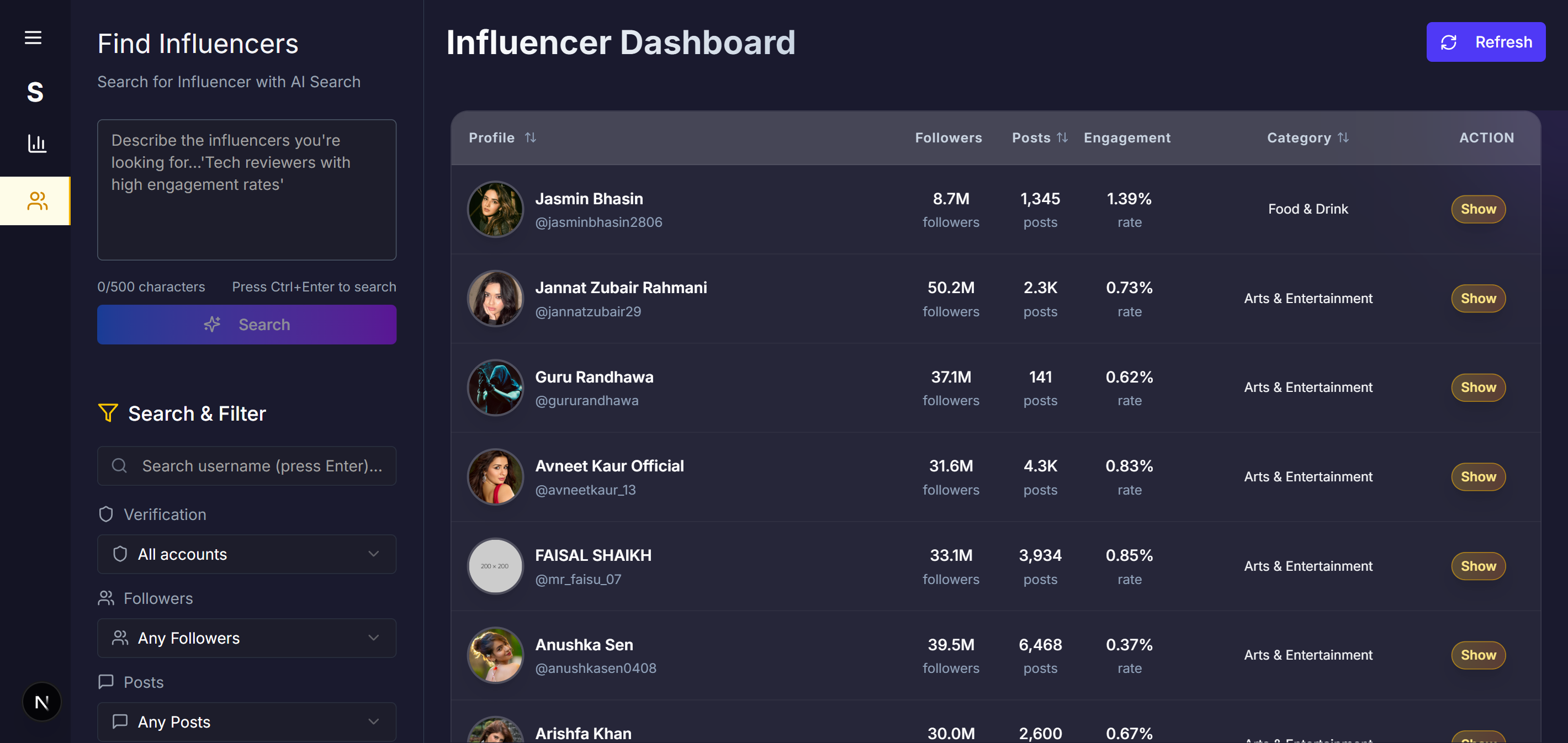Viewport: 1568px width, 743px height.
Task: Click Avneet Kaur Official's profile picture
Action: click(x=495, y=476)
